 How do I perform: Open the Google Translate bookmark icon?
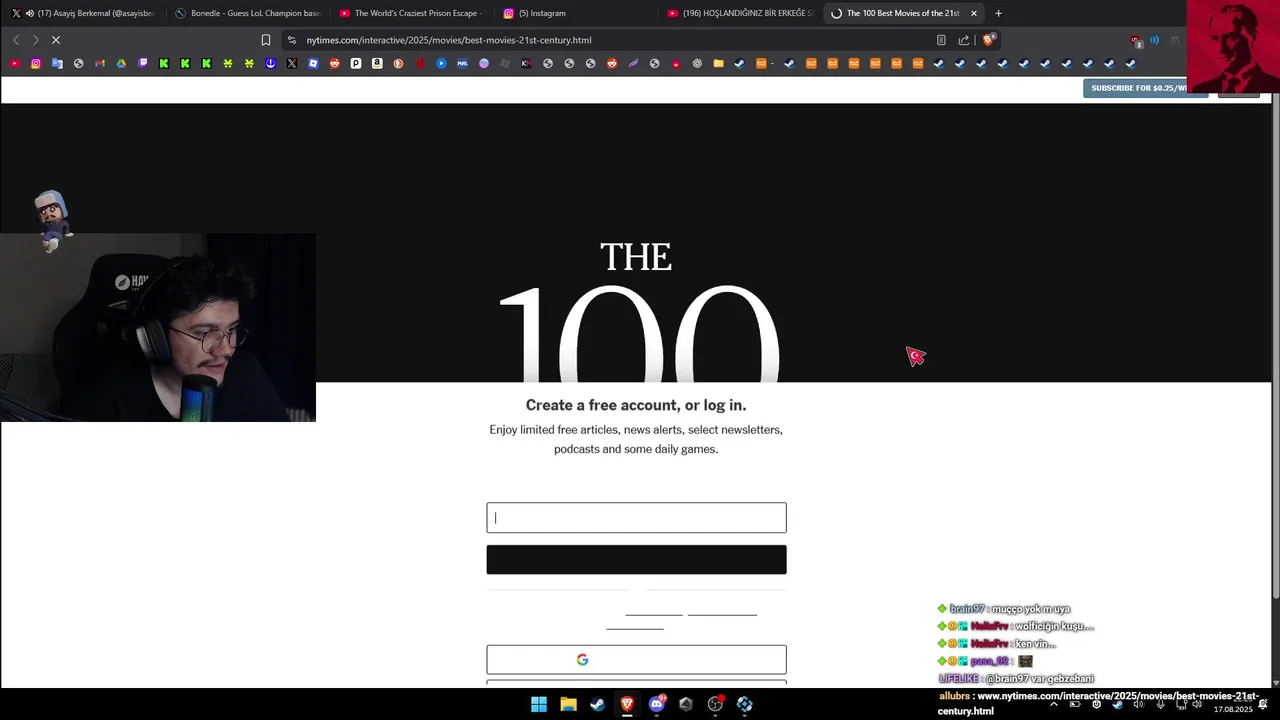tap(57, 63)
